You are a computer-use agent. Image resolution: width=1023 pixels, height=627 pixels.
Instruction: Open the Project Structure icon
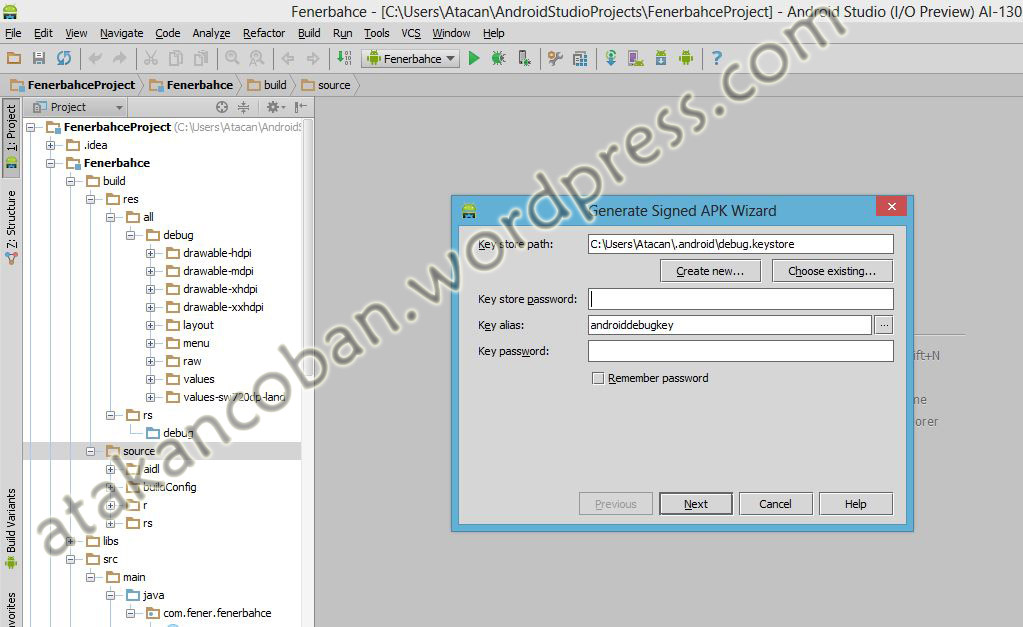(580, 59)
